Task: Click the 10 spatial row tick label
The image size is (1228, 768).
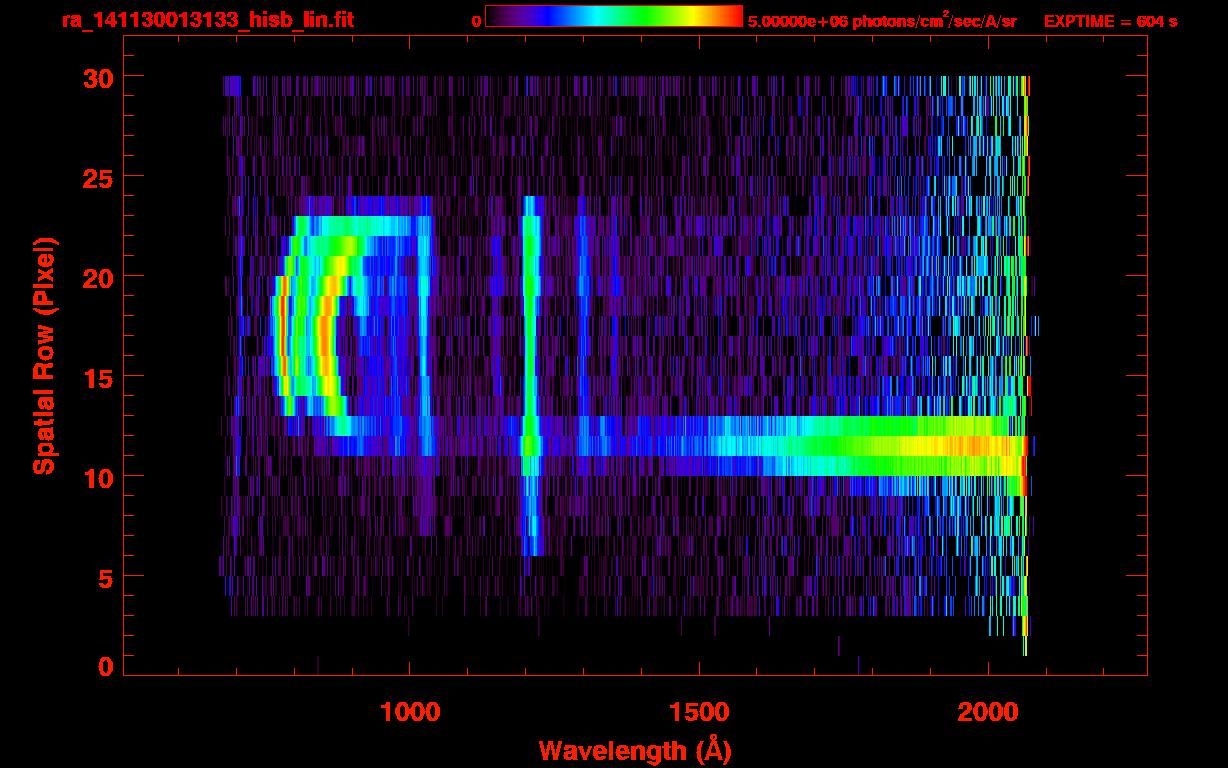Action: click(96, 477)
